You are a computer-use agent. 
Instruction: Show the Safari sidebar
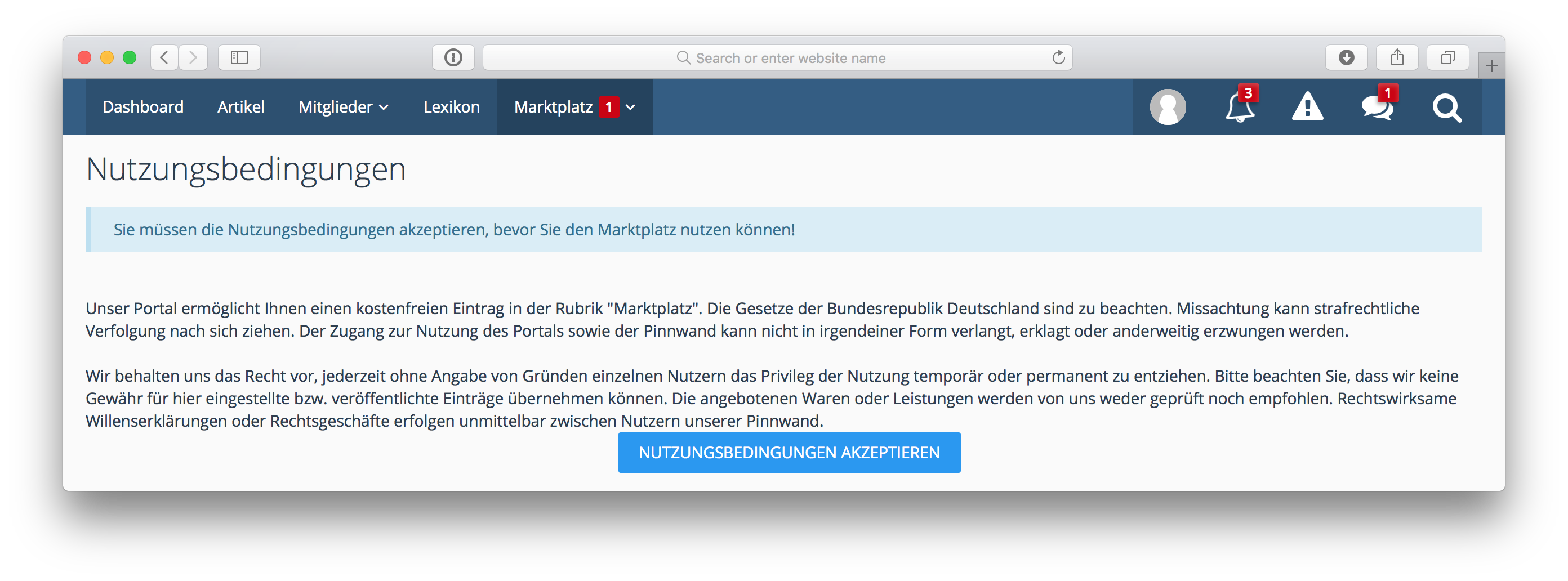[x=239, y=57]
